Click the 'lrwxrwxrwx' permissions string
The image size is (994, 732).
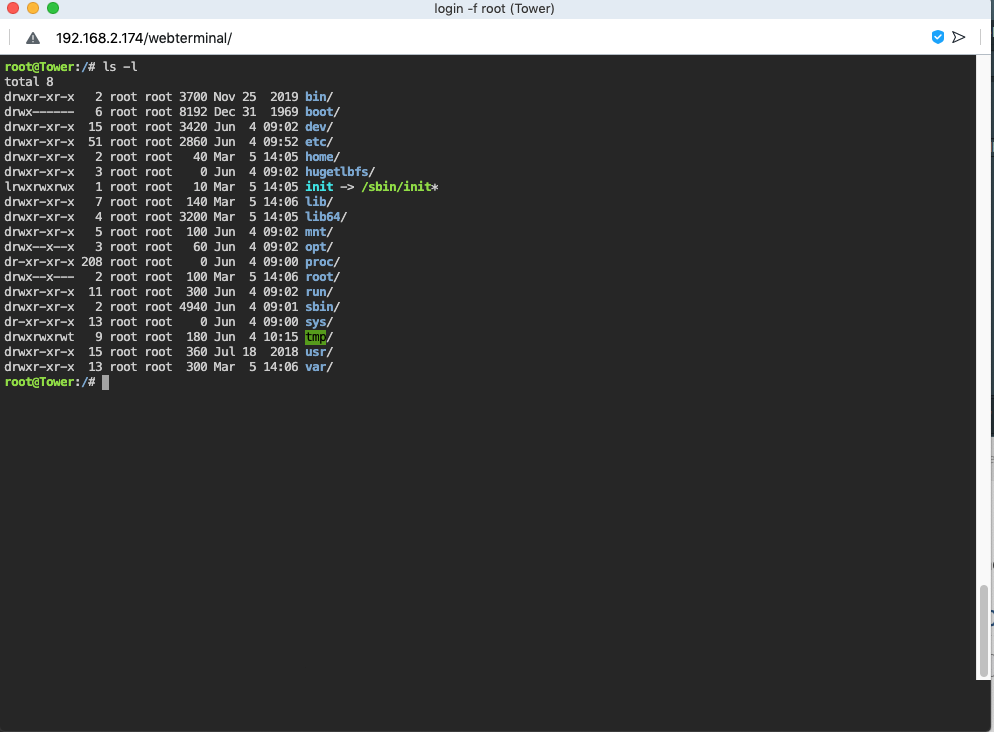[x=39, y=187]
